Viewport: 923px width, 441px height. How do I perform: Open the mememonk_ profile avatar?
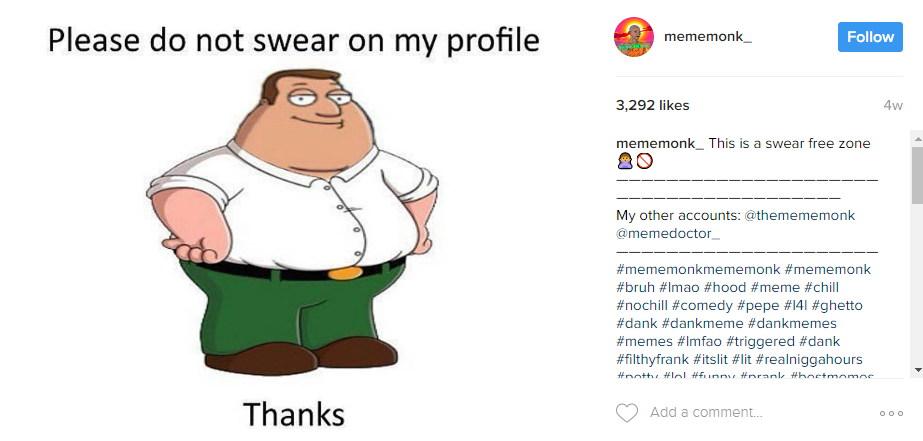(x=634, y=37)
